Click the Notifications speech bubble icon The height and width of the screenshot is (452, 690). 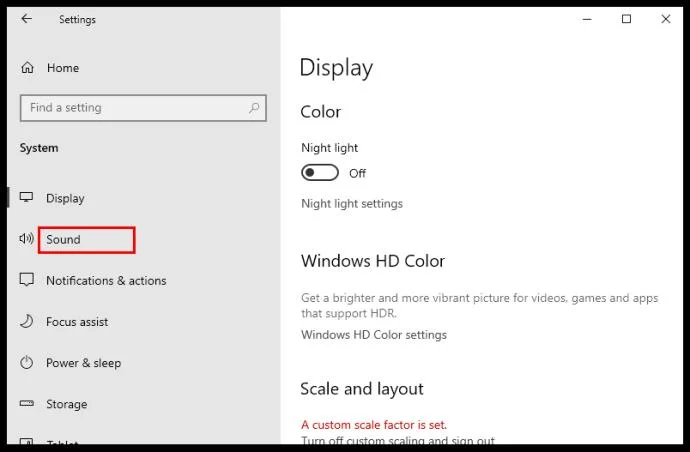click(x=26, y=280)
